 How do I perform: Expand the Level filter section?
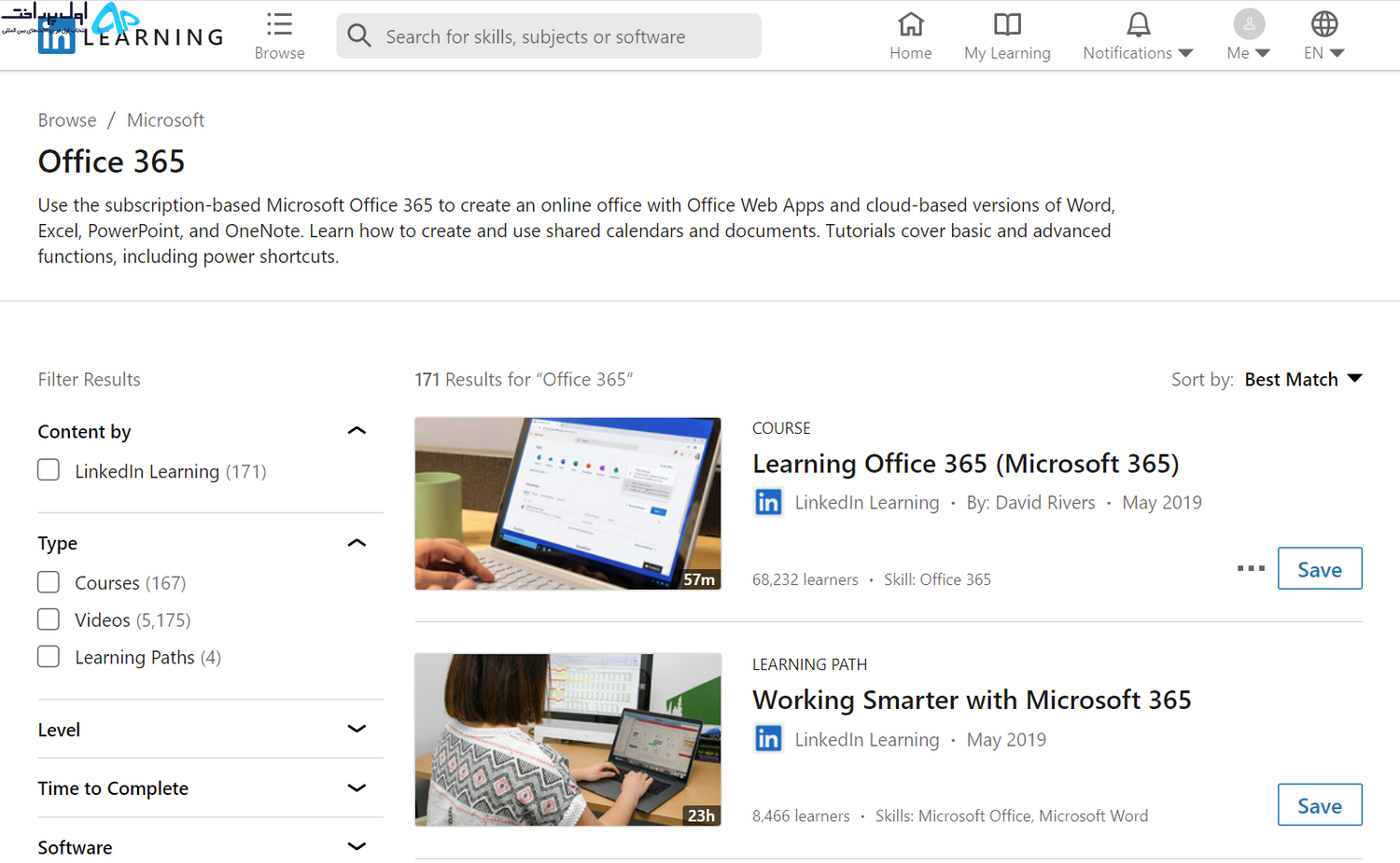point(357,729)
